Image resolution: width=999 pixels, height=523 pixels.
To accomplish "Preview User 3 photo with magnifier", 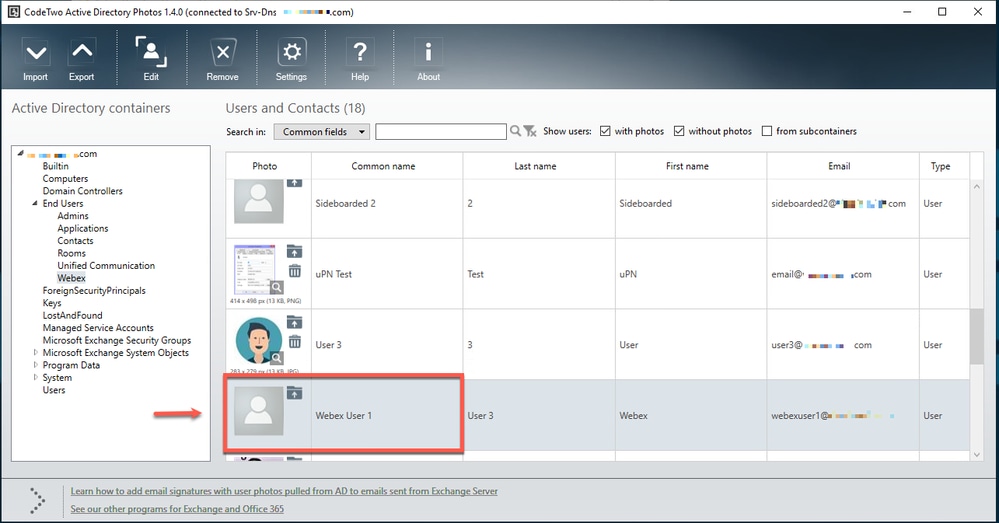I will point(277,358).
